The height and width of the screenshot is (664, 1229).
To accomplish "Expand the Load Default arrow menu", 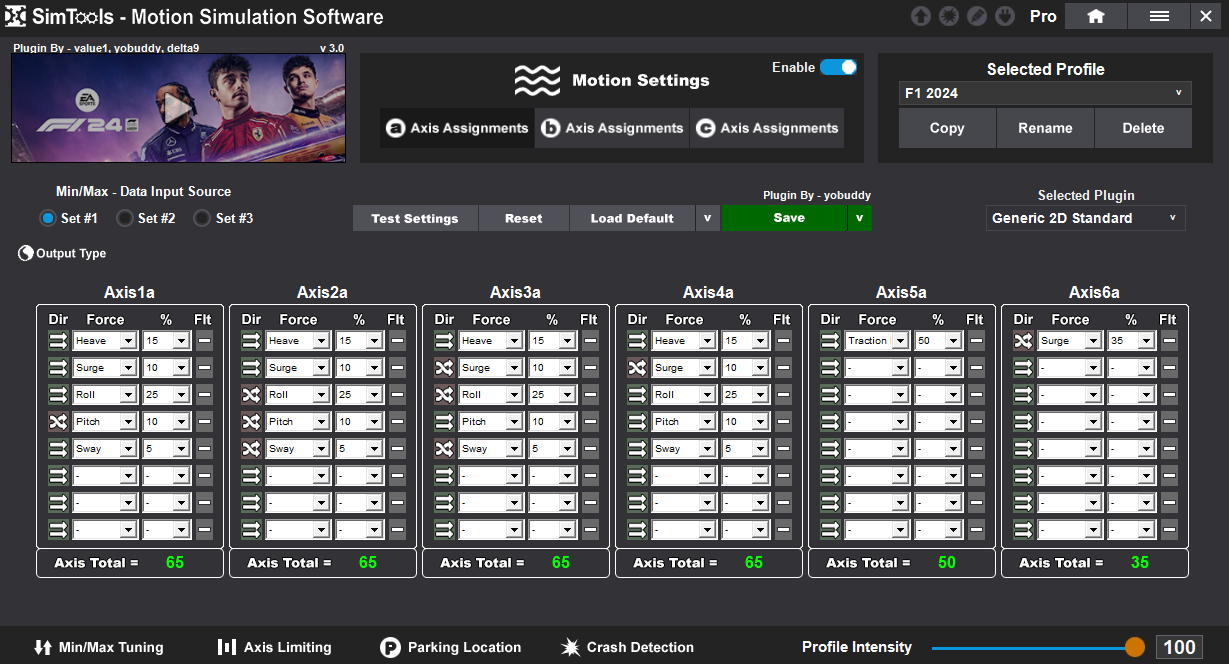I will click(x=708, y=218).
